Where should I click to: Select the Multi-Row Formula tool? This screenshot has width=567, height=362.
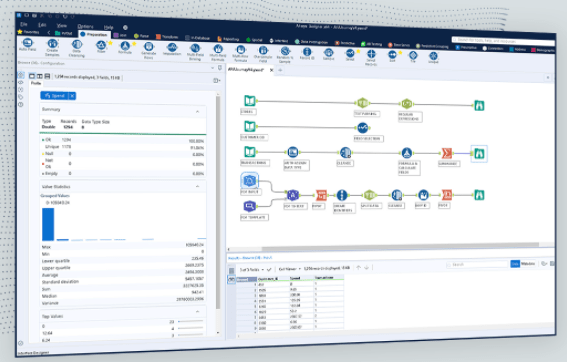pyautogui.click(x=240, y=53)
